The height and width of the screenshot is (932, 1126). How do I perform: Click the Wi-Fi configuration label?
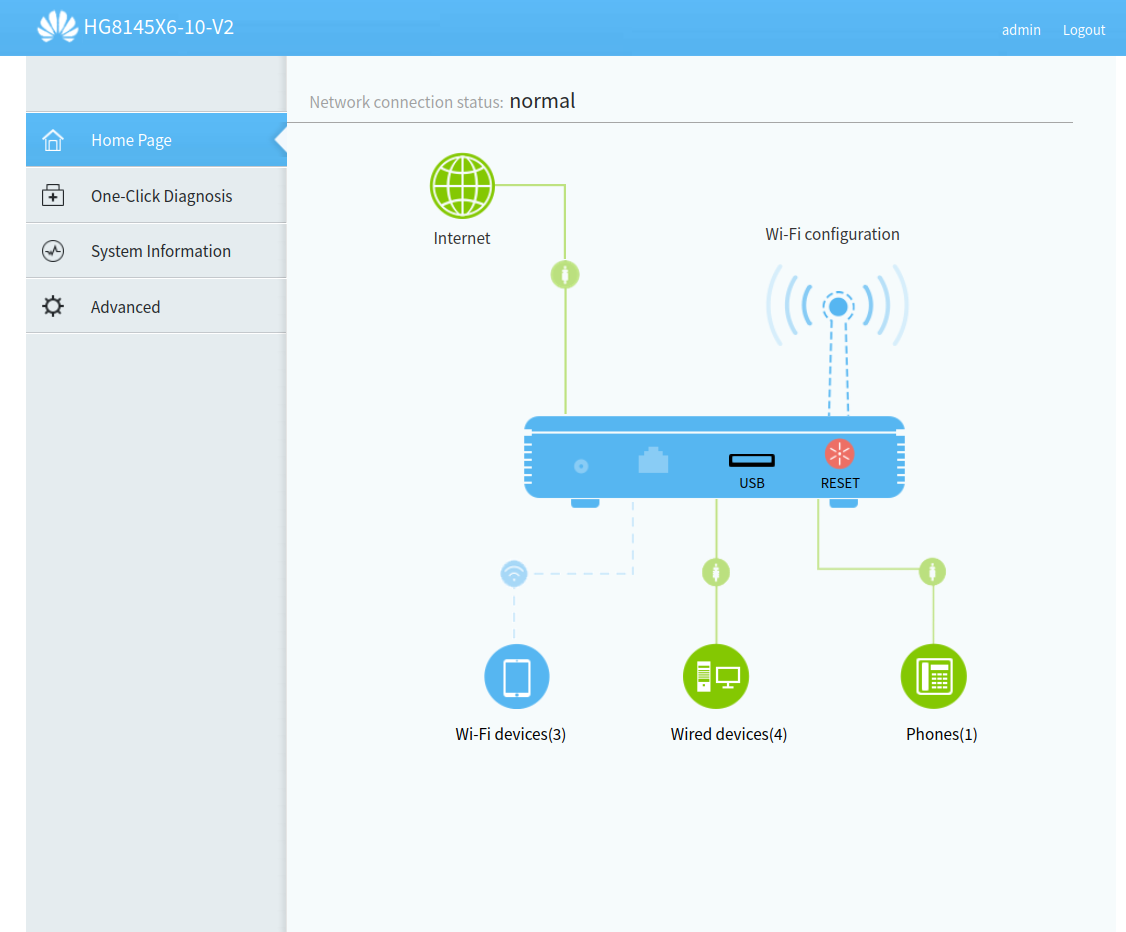click(x=832, y=235)
